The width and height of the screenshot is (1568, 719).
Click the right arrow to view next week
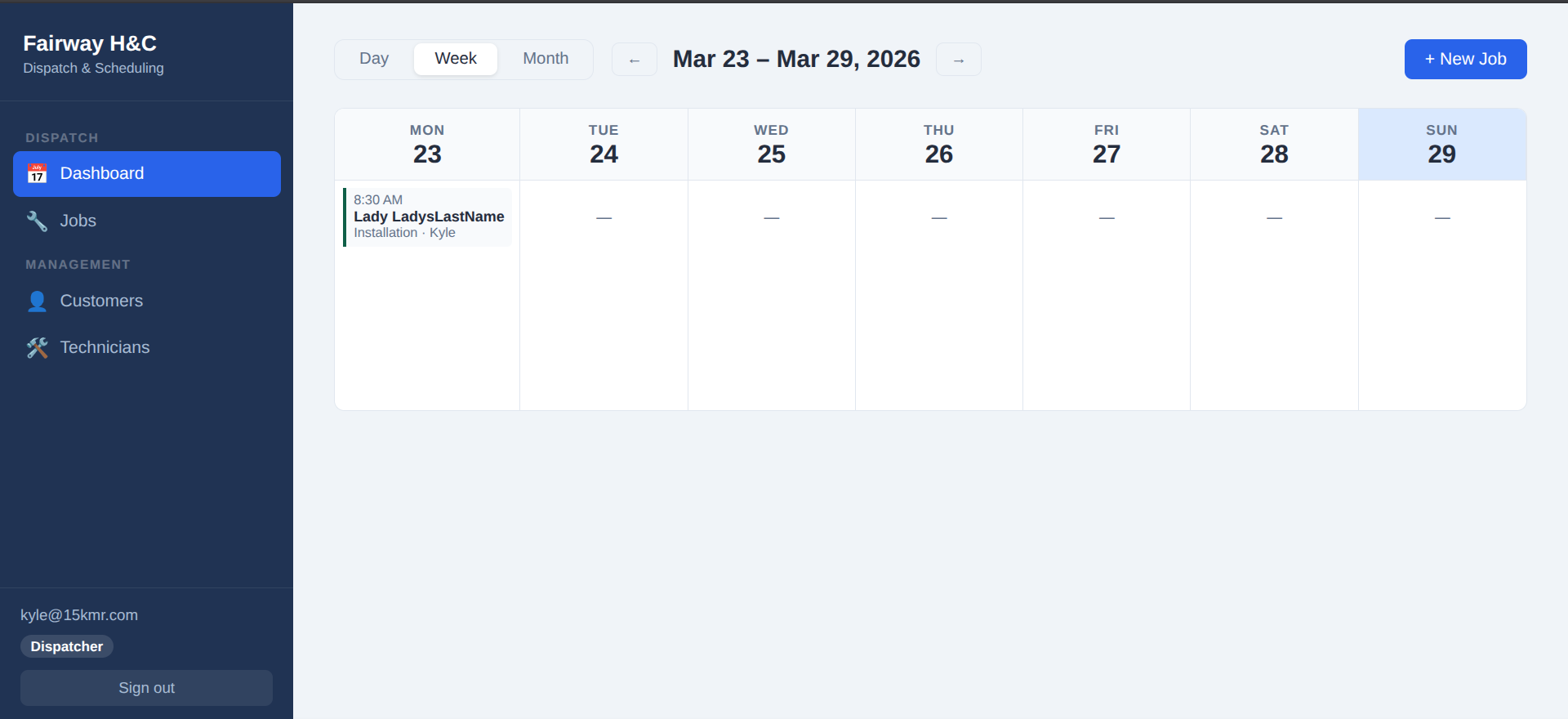[x=958, y=59]
